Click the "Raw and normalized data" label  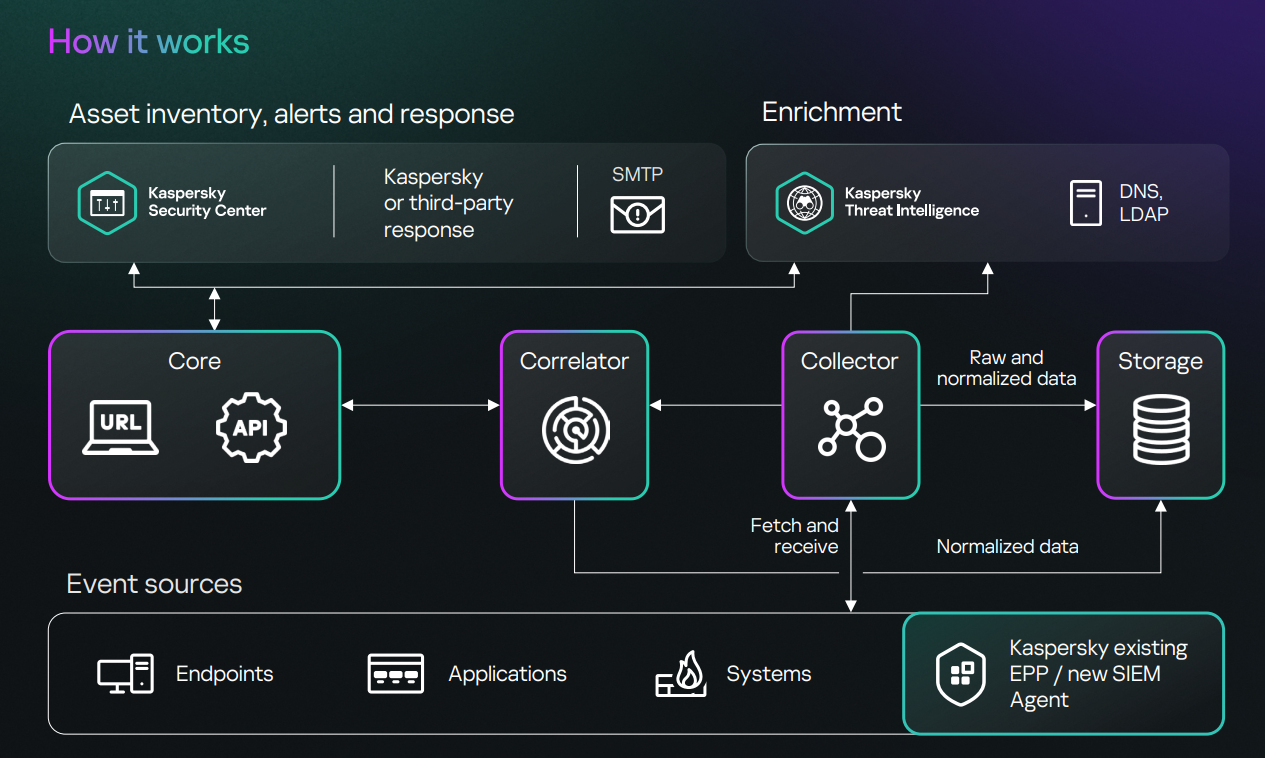pyautogui.click(x=1006, y=368)
